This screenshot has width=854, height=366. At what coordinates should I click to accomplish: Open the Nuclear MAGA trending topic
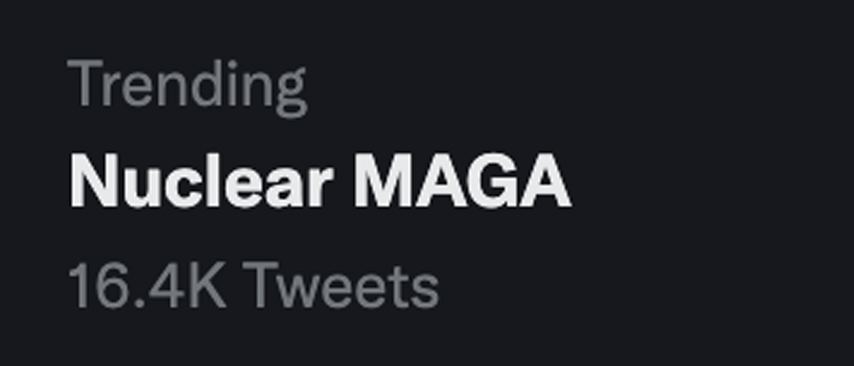click(320, 180)
